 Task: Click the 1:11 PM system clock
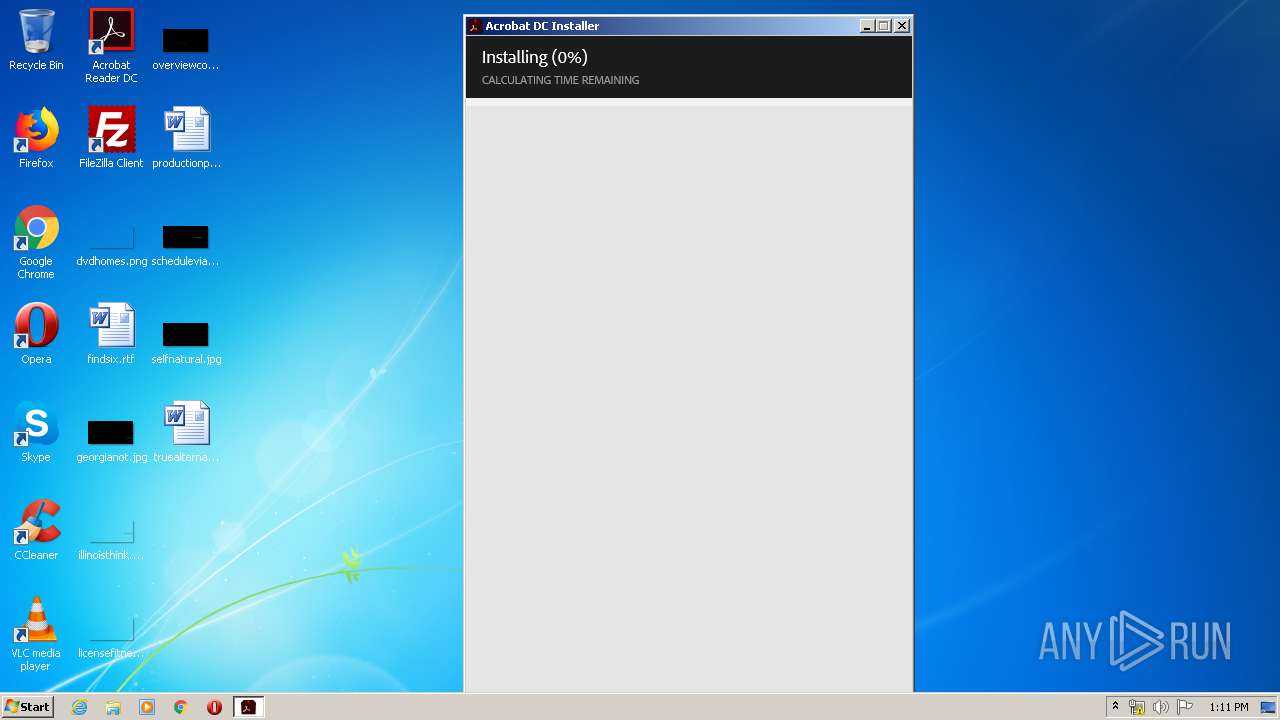click(x=1228, y=707)
